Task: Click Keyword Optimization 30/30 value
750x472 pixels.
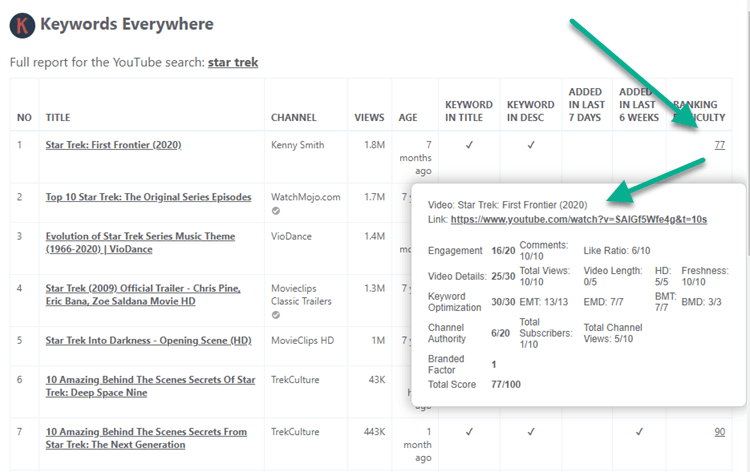Action: (x=503, y=302)
